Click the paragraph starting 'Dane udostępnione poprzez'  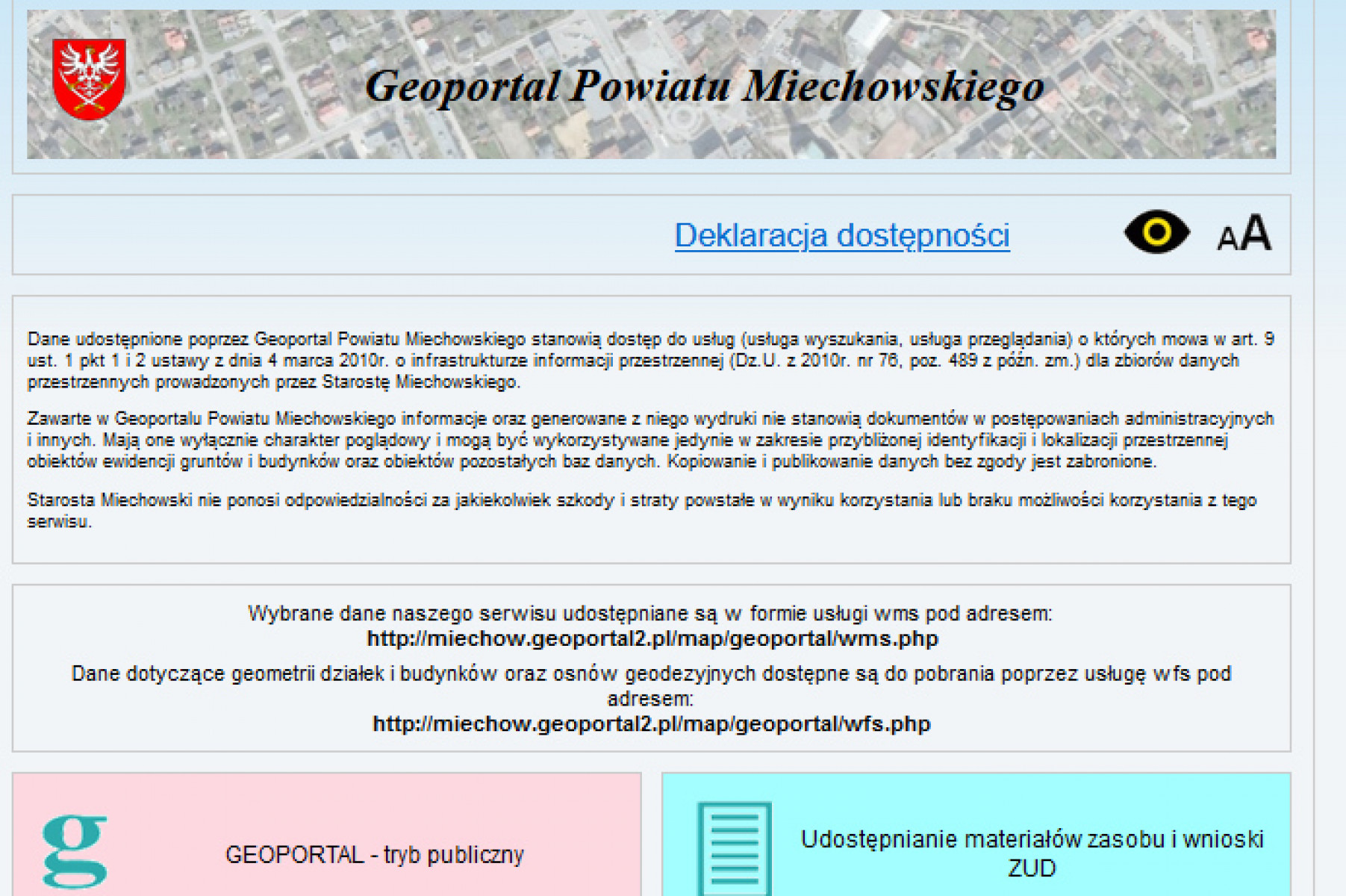649,360
